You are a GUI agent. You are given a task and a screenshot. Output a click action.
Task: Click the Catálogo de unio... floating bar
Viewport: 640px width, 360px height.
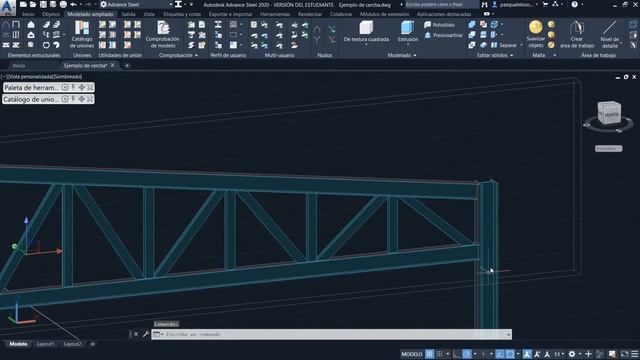pyautogui.click(x=49, y=99)
